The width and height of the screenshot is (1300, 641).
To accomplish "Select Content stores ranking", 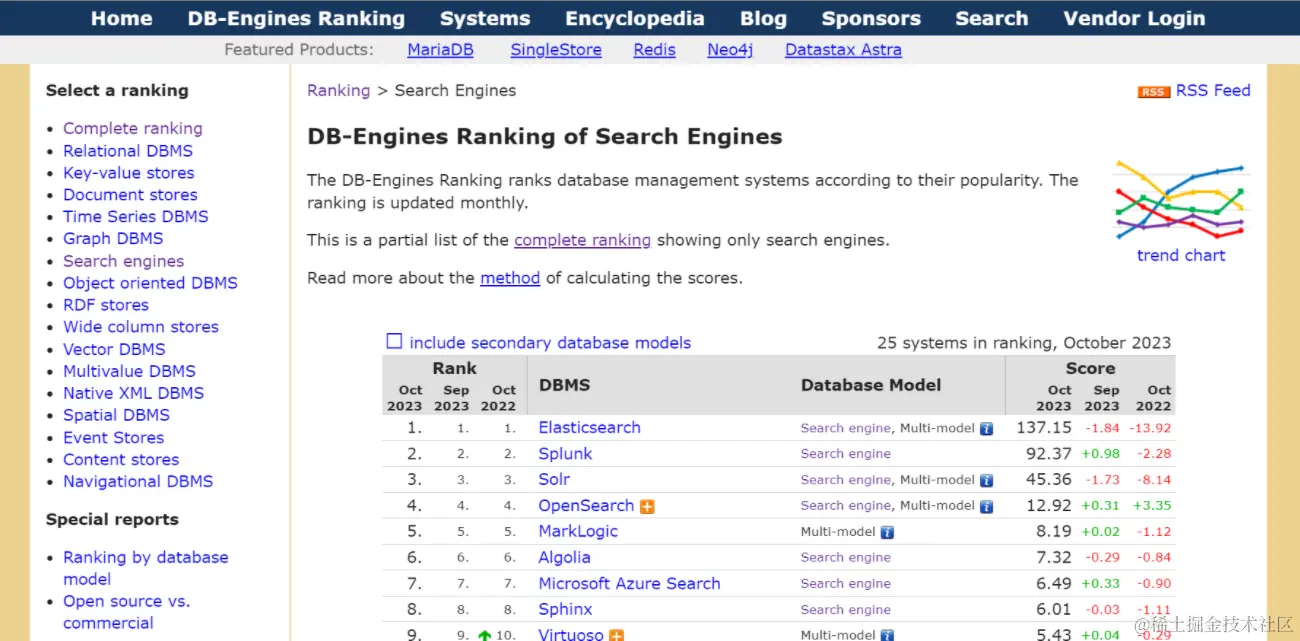I will 121,459.
